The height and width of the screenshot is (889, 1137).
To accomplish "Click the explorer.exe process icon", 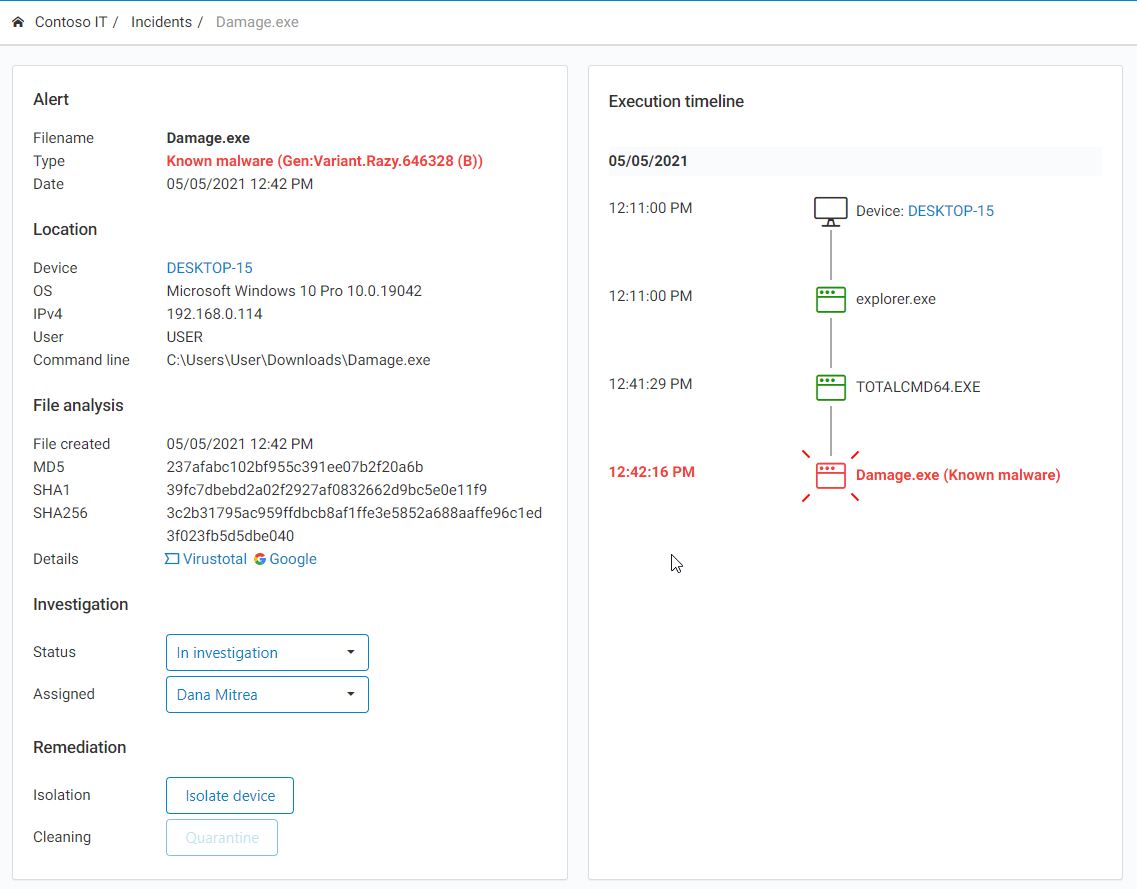I will [830, 299].
